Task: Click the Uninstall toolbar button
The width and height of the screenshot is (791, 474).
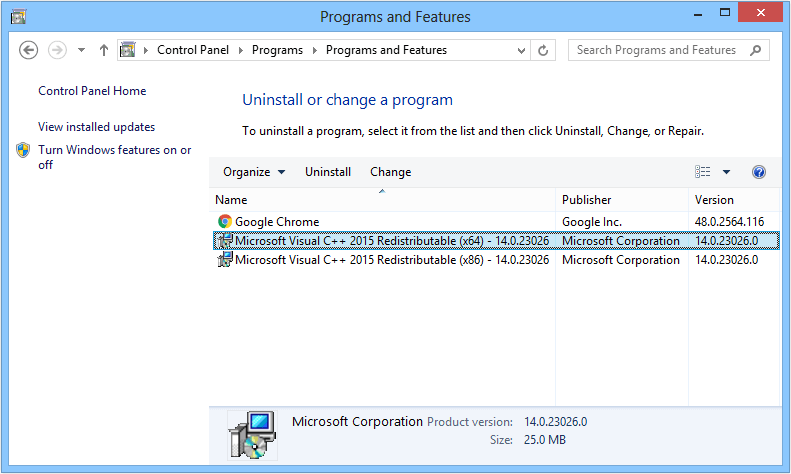Action: (x=328, y=172)
